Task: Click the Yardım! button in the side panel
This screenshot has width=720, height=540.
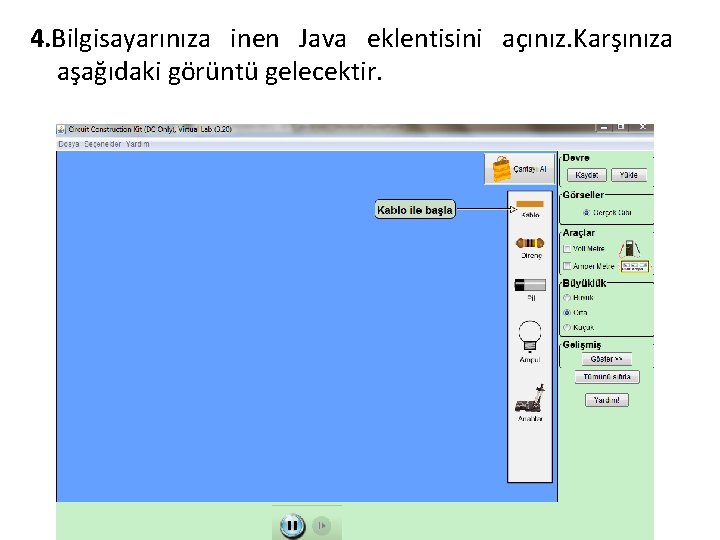Action: (x=607, y=400)
